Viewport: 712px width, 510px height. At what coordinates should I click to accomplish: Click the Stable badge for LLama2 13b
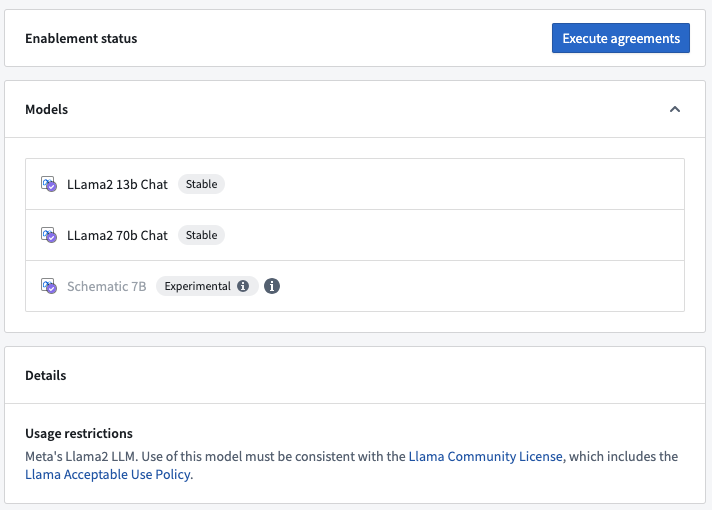[201, 184]
